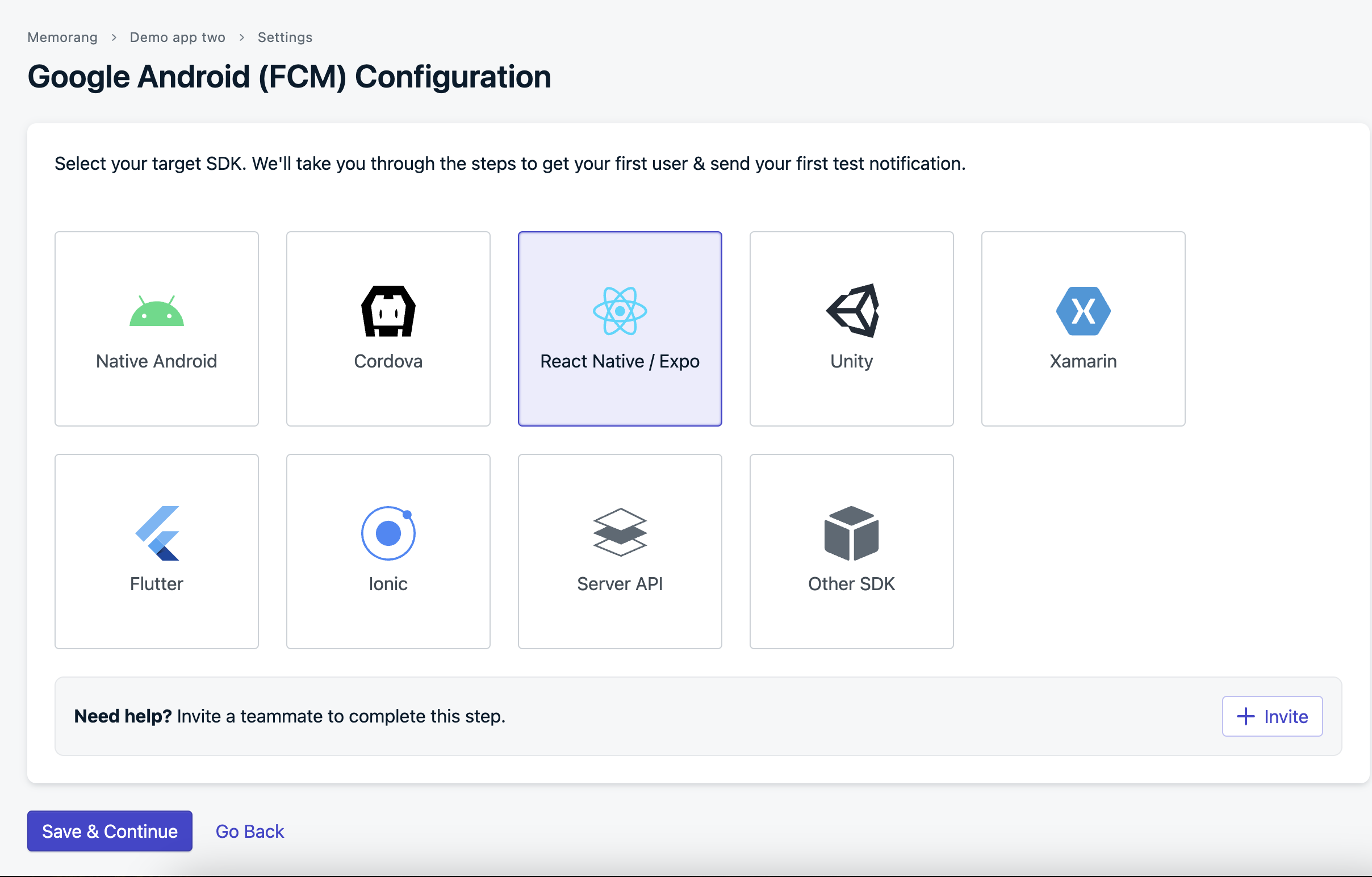Click the Native Android label
Viewport: 1372px width, 877px height.
[156, 361]
